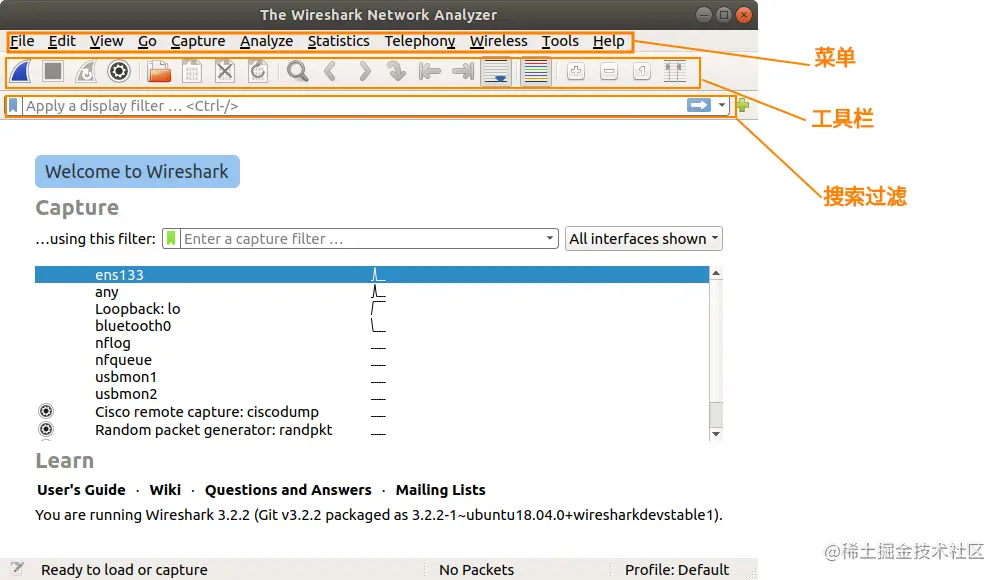Select usbmon1 interface
Viewport: 1003px width, 580px height.
[372, 377]
